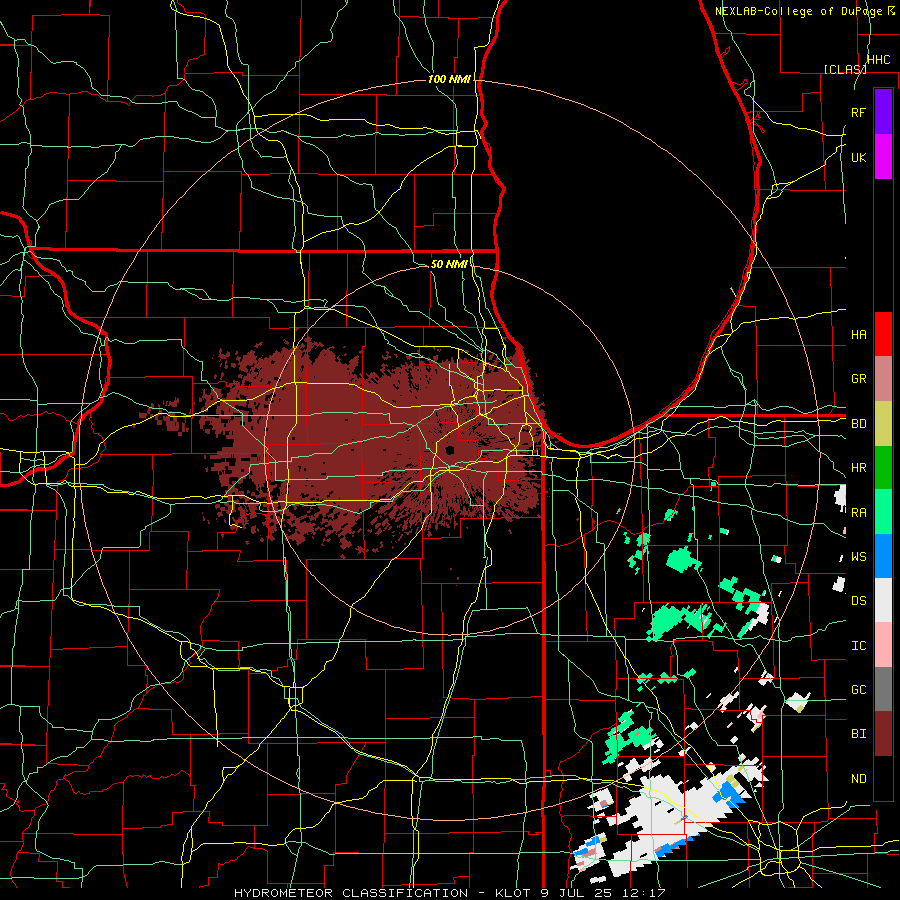Click the blue WS legend color swatch
900x900 pixels.
click(883, 556)
